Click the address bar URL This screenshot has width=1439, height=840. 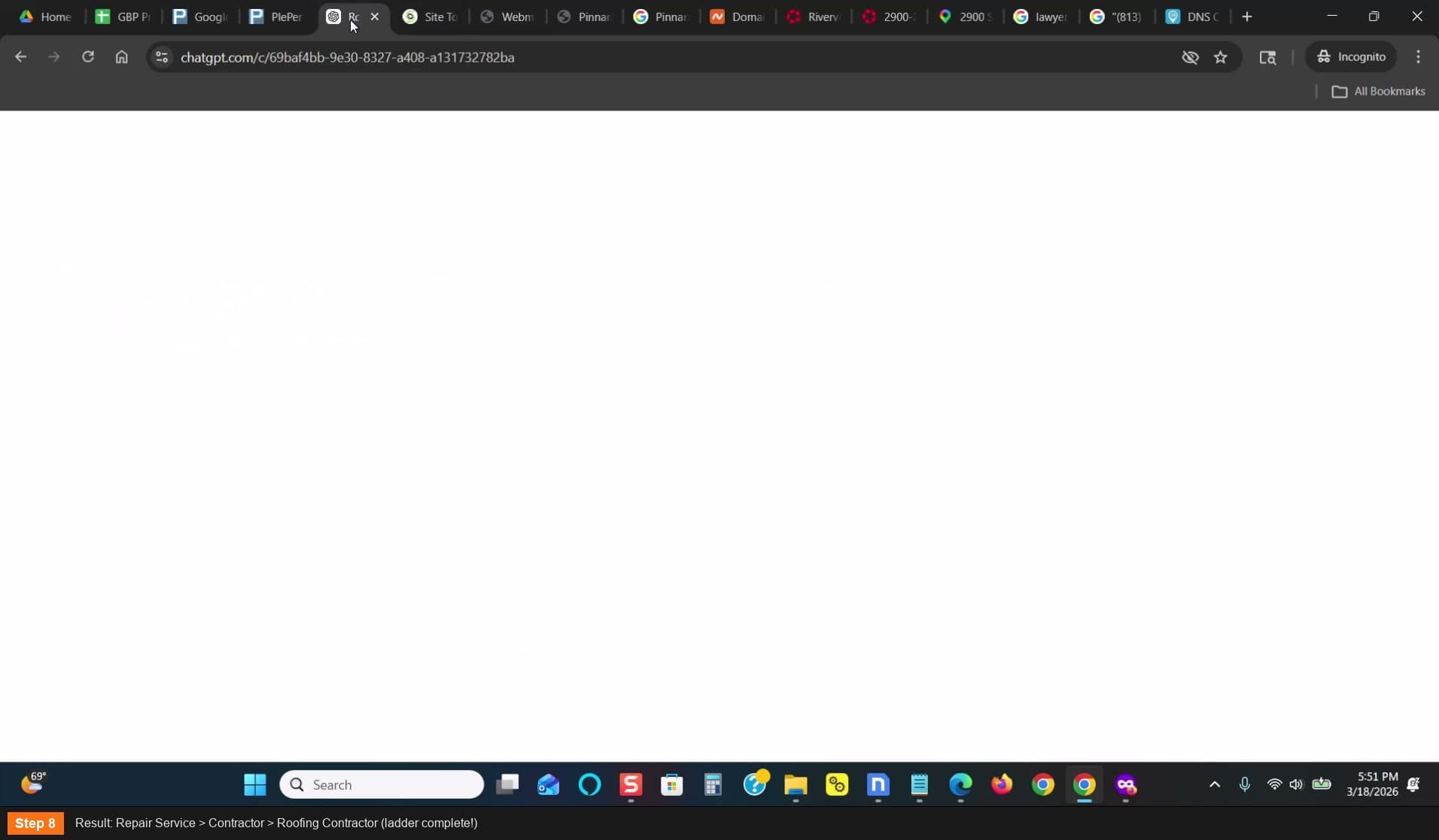click(x=348, y=57)
